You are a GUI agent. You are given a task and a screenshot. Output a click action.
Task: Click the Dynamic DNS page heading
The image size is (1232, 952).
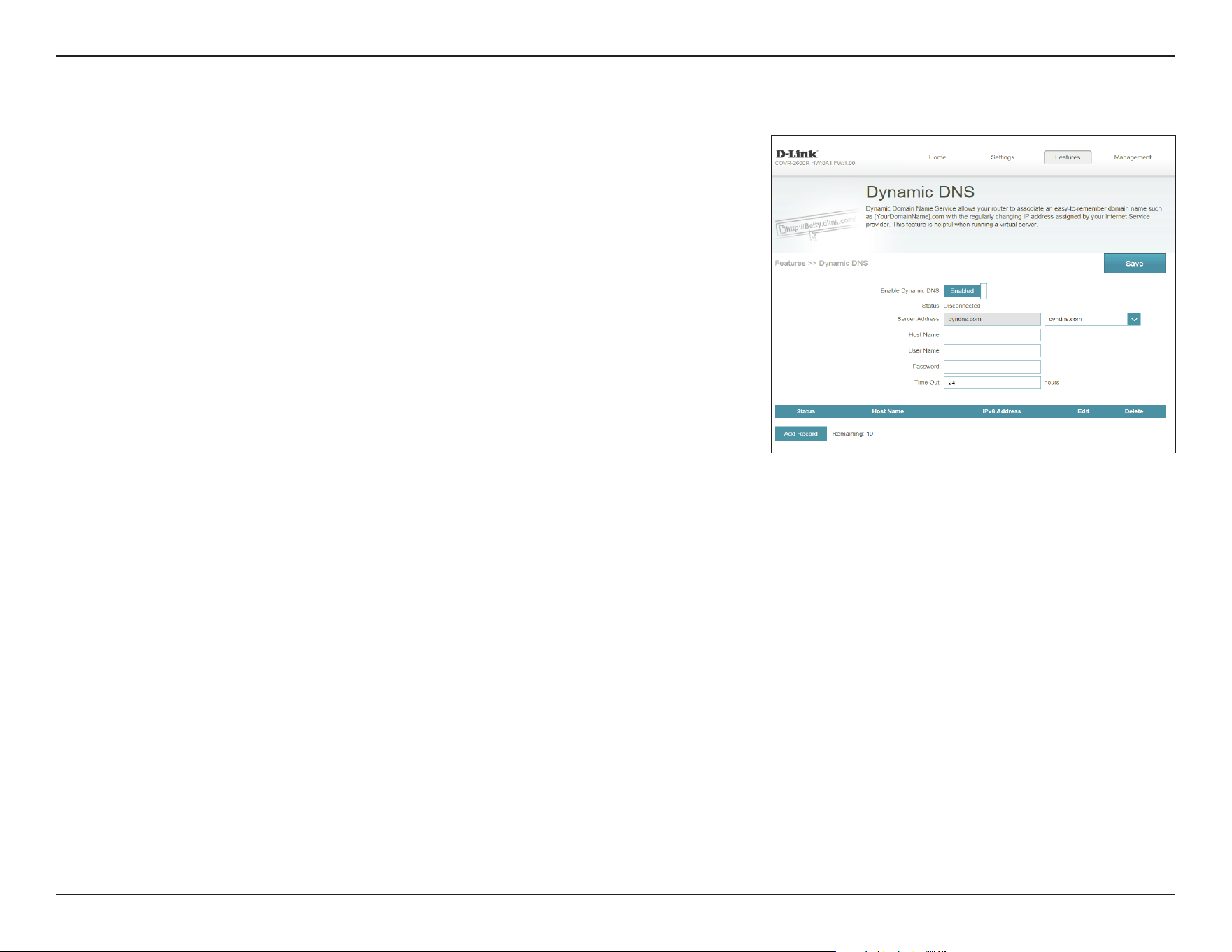[x=920, y=192]
